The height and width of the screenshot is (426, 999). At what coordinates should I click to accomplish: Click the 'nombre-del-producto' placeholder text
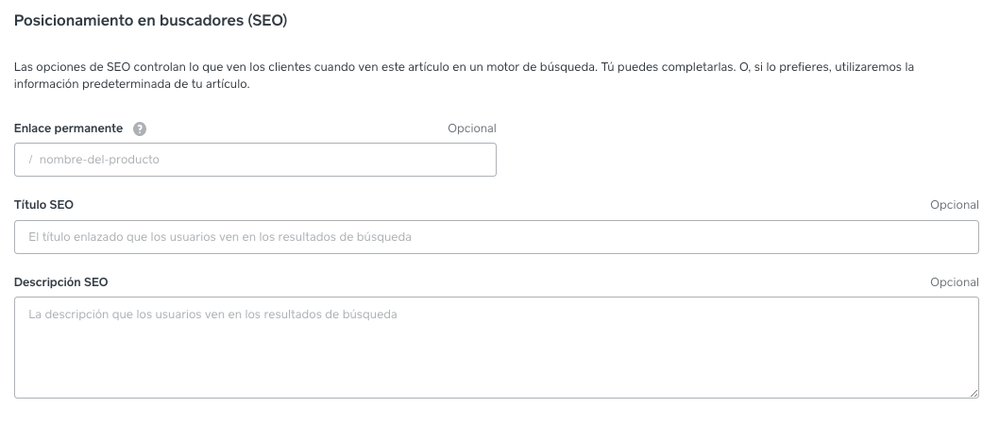100,160
